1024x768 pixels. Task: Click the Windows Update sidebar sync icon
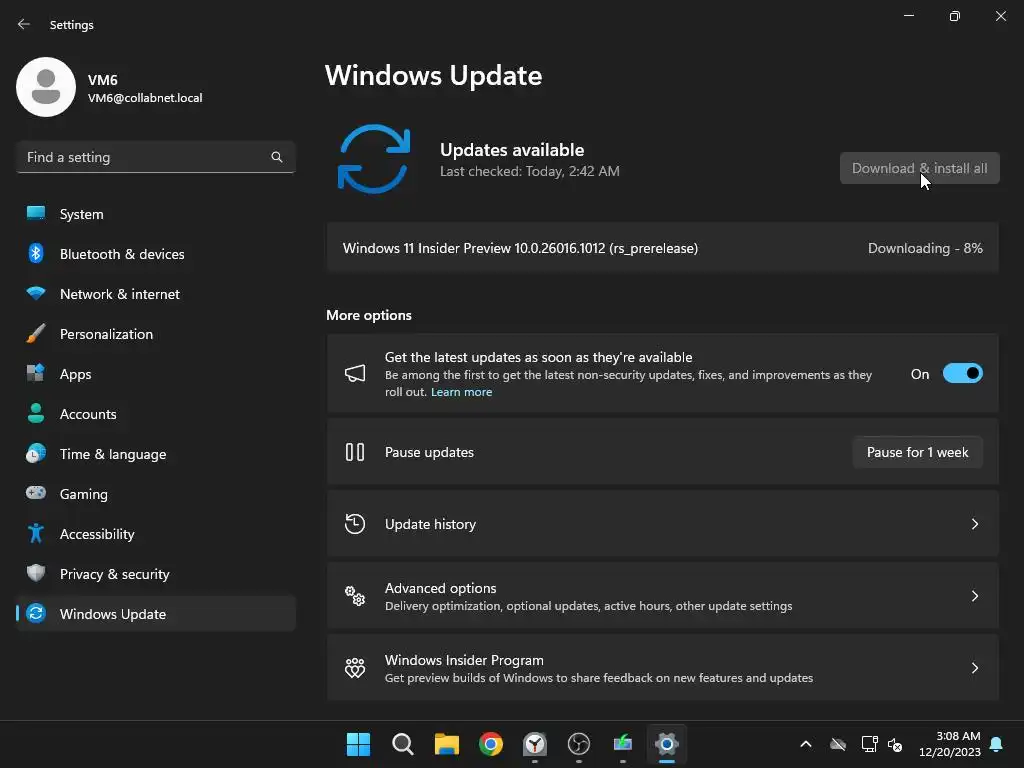point(36,613)
